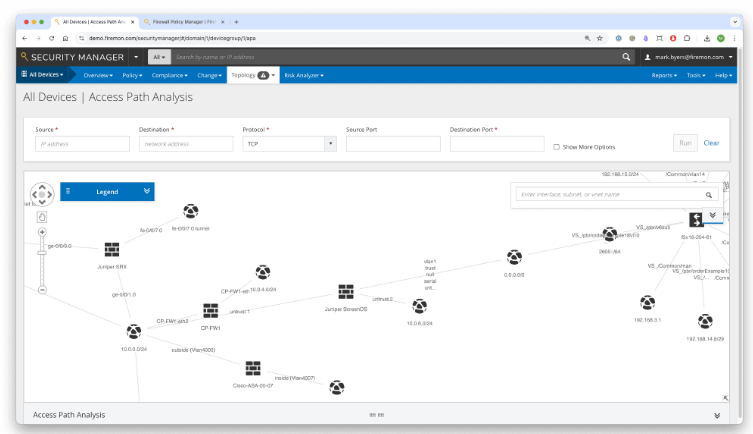Viewport: 753px width, 434px height.
Task: Click the bottom panel resize grip handle
Action: click(x=376, y=415)
